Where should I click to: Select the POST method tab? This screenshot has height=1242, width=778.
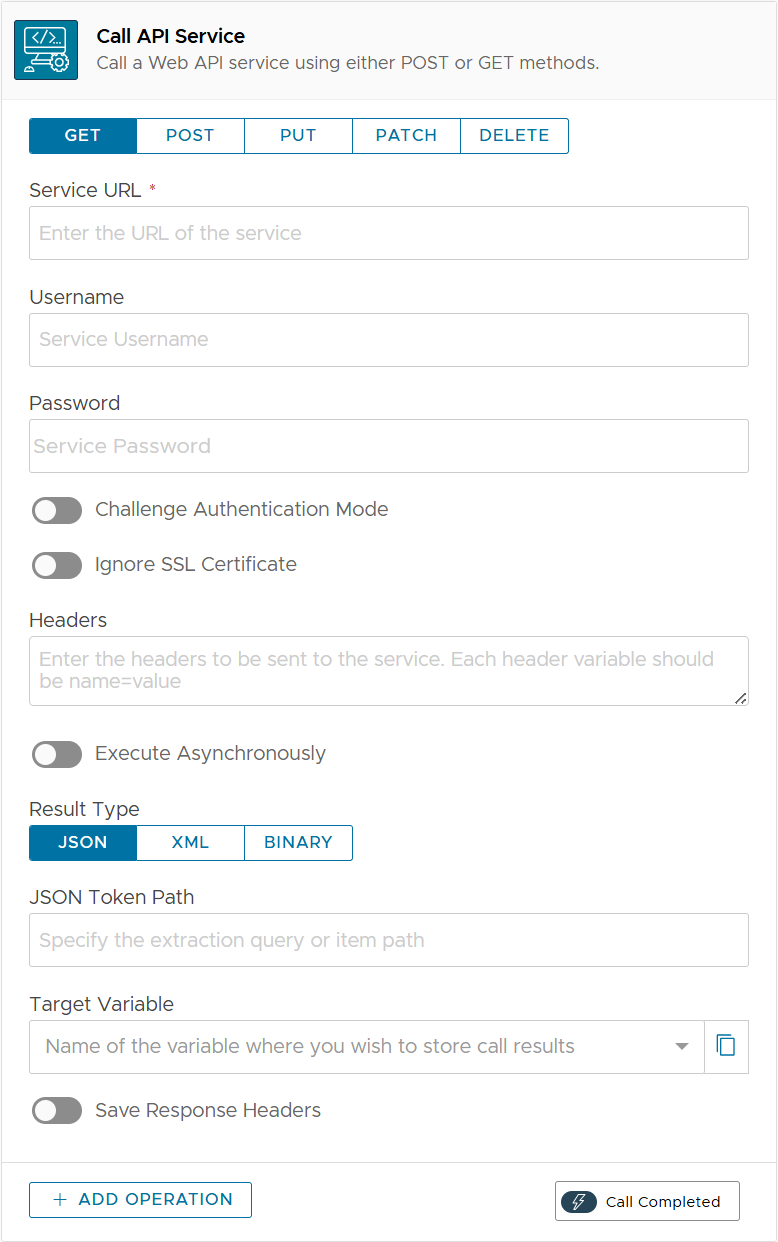[x=190, y=136]
